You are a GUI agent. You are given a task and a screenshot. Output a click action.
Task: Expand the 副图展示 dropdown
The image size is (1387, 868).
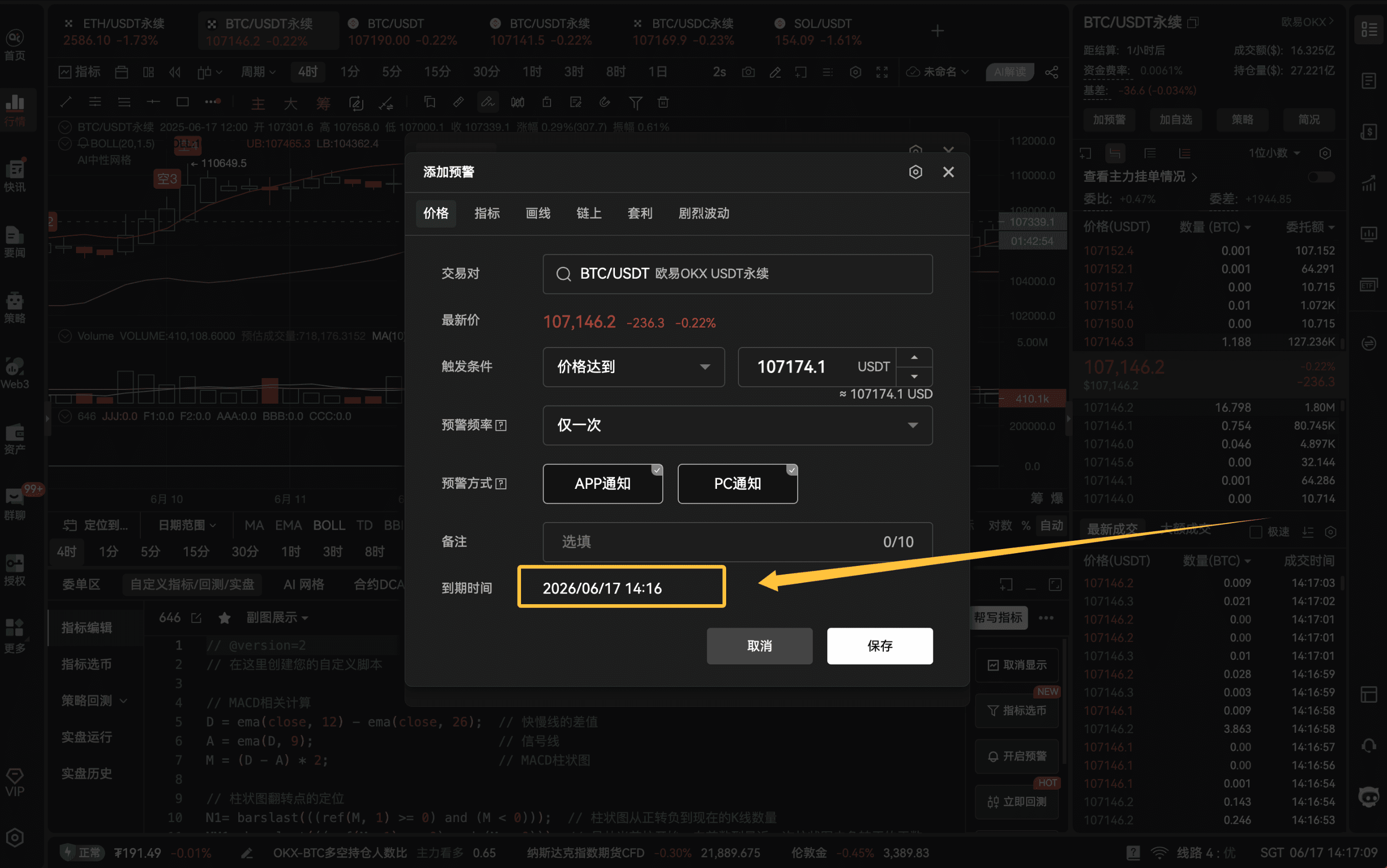(x=277, y=617)
